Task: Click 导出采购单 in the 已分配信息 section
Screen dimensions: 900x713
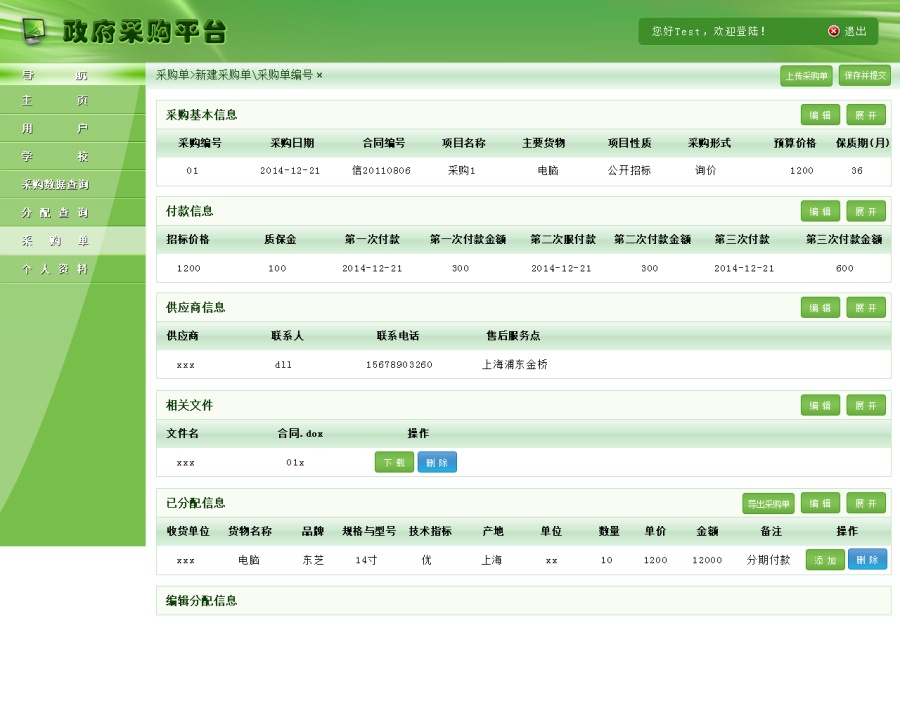Action: click(x=767, y=503)
